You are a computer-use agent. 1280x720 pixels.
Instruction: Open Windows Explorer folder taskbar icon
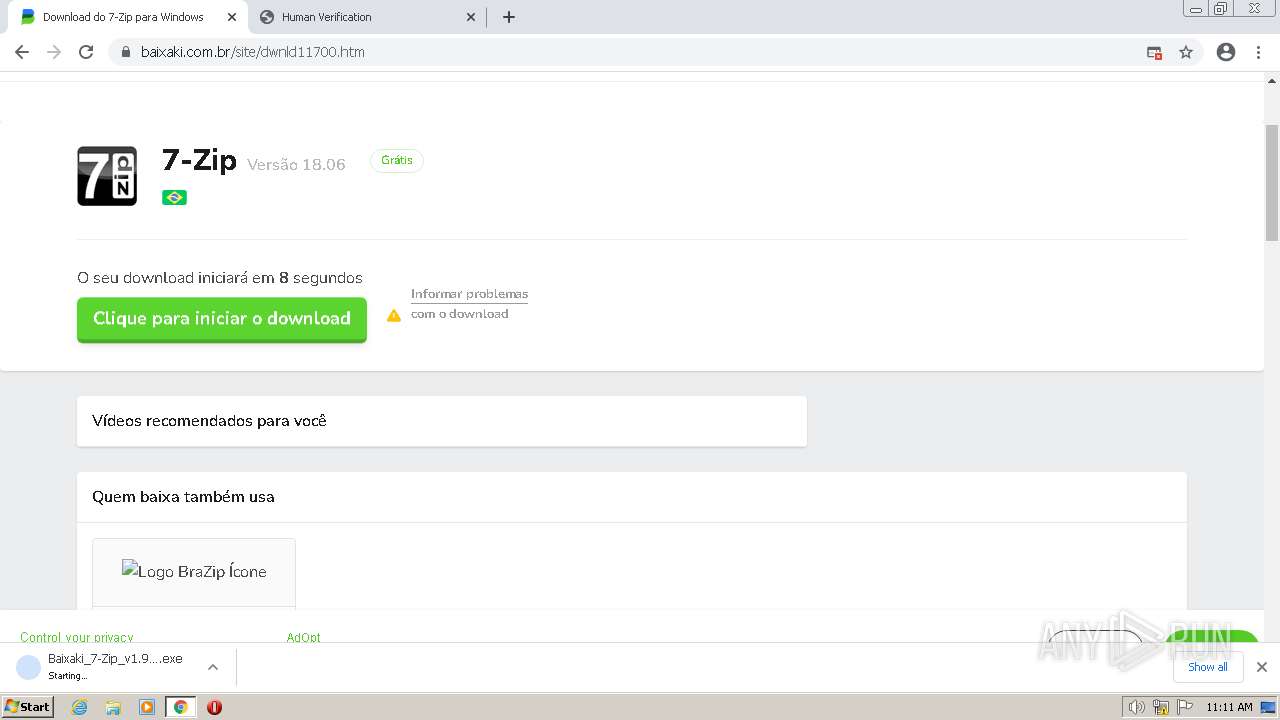click(x=113, y=707)
